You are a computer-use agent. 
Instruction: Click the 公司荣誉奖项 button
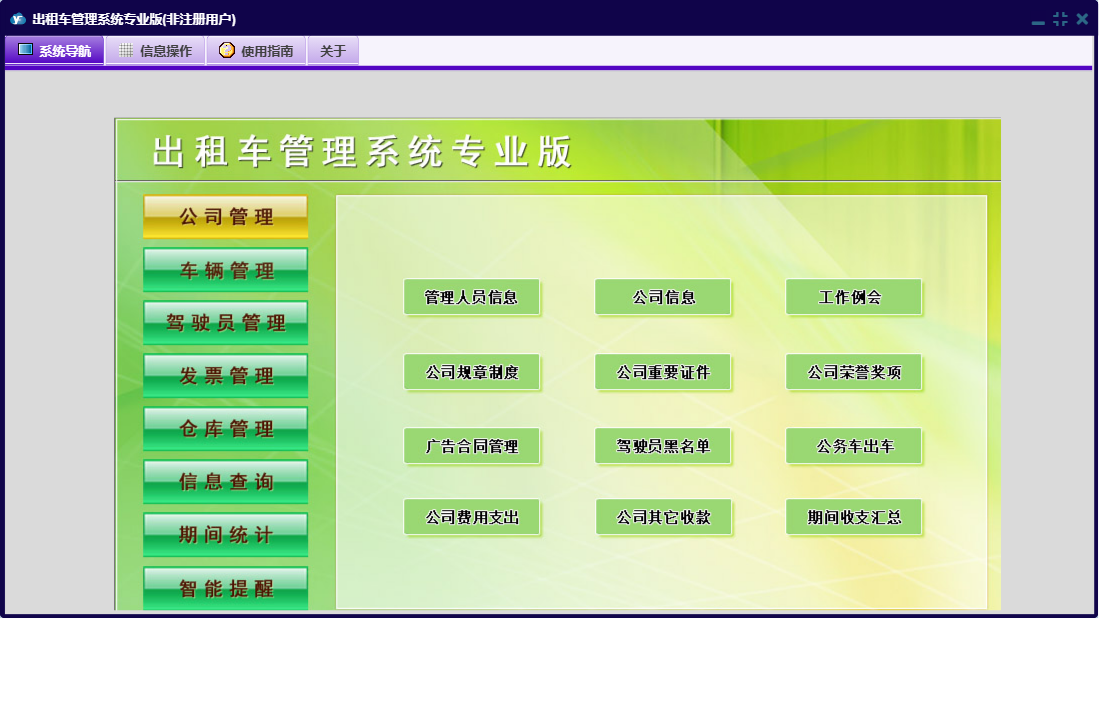click(x=854, y=372)
